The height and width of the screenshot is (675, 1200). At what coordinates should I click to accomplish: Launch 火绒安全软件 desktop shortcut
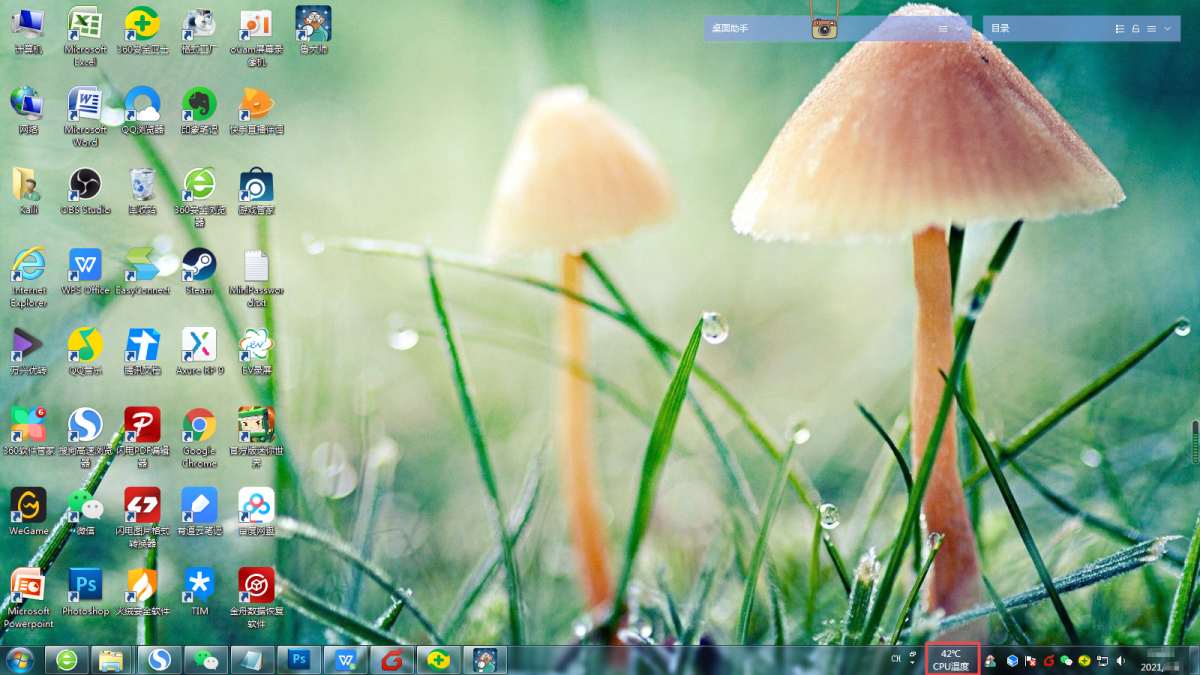(x=142, y=592)
